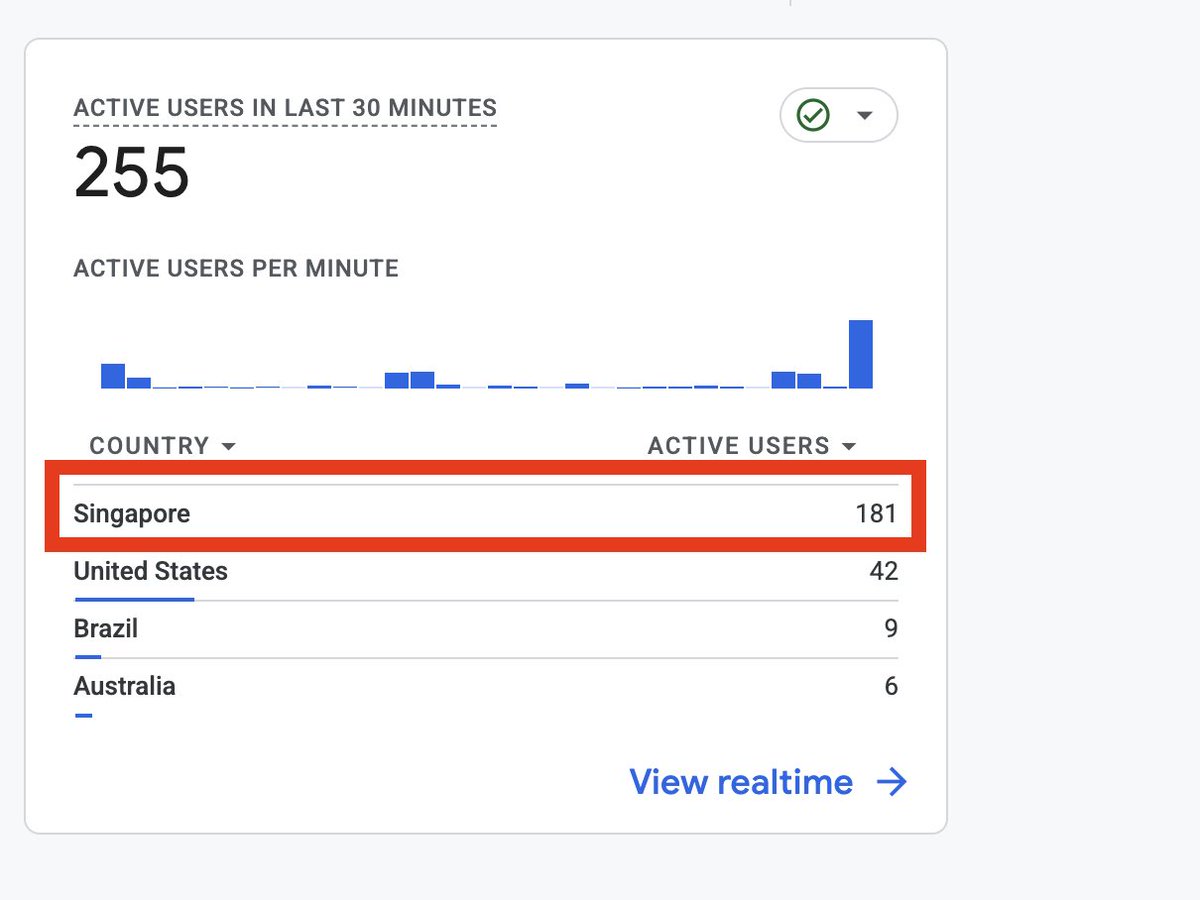Select the Singapore country row

(486, 514)
